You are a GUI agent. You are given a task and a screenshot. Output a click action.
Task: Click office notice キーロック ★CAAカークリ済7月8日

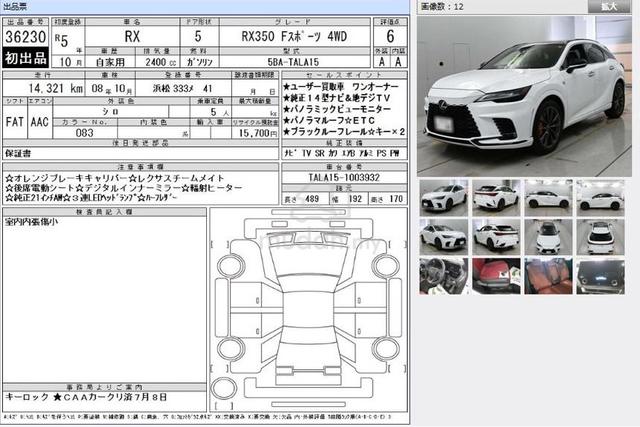(x=86, y=397)
